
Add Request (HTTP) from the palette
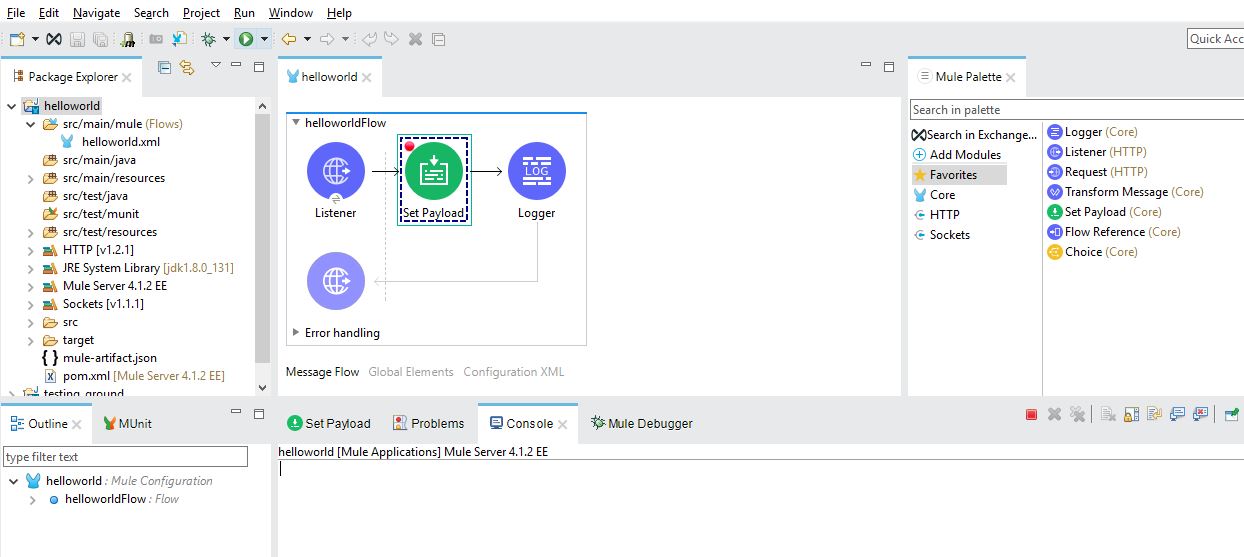1098,172
